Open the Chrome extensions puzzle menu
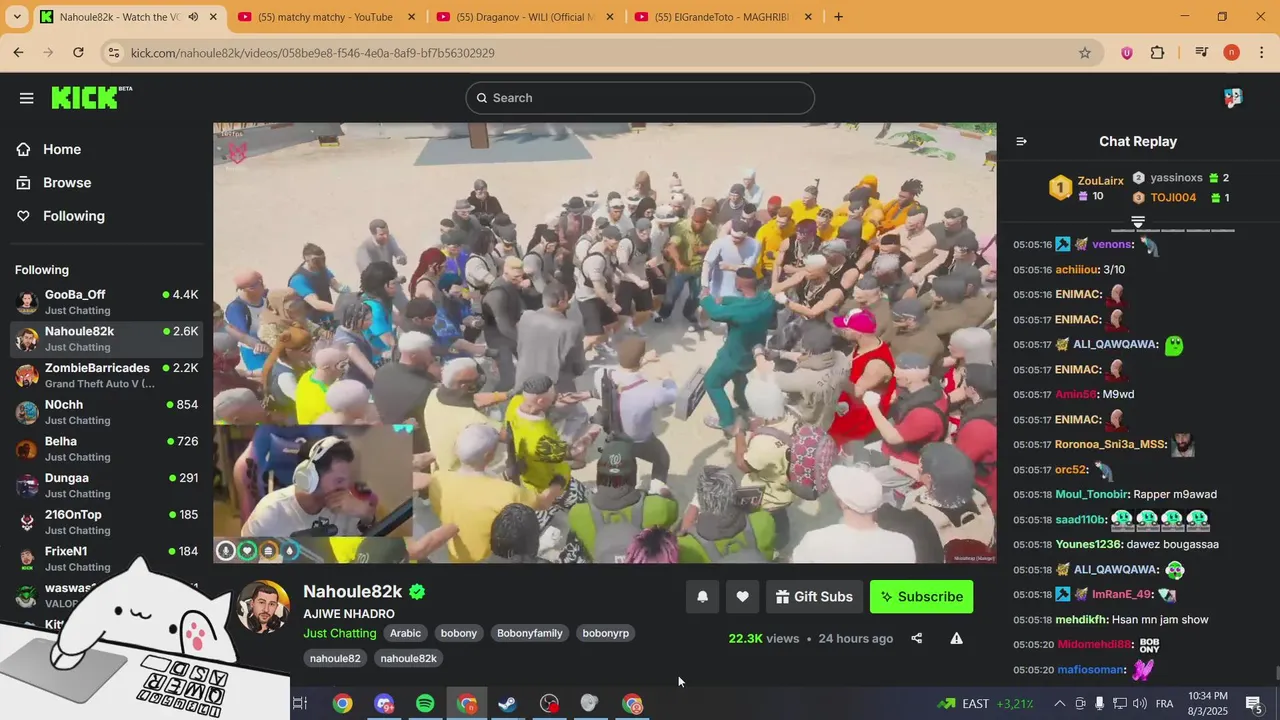The height and width of the screenshot is (720, 1280). tap(1157, 53)
